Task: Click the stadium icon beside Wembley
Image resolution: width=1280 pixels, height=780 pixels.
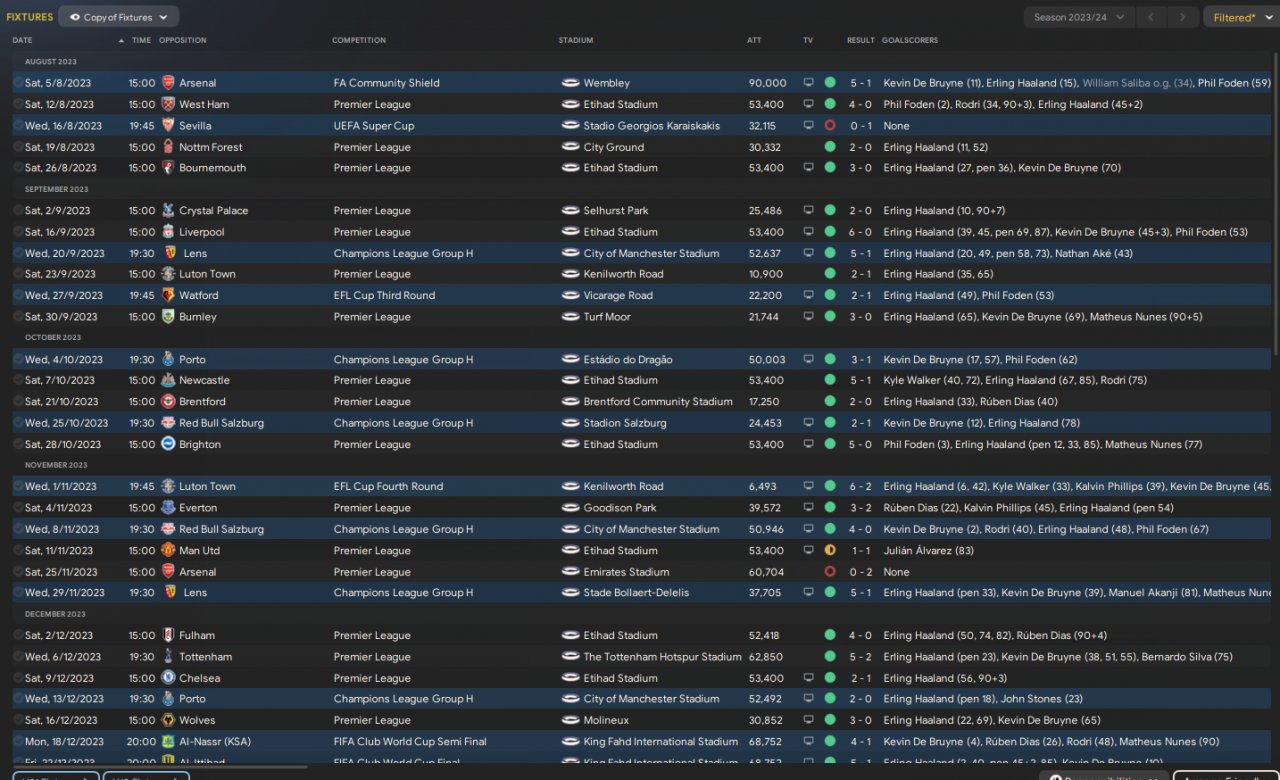Action: pos(571,83)
